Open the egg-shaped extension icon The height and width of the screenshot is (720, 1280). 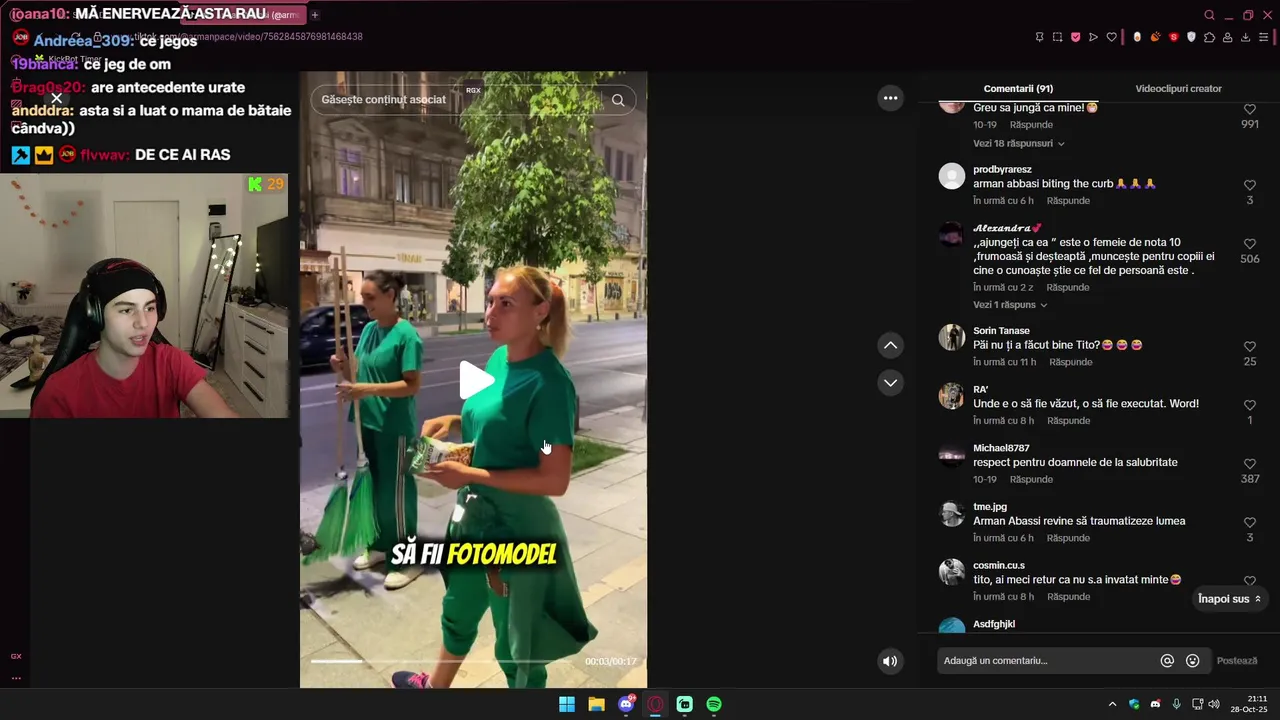(1137, 37)
